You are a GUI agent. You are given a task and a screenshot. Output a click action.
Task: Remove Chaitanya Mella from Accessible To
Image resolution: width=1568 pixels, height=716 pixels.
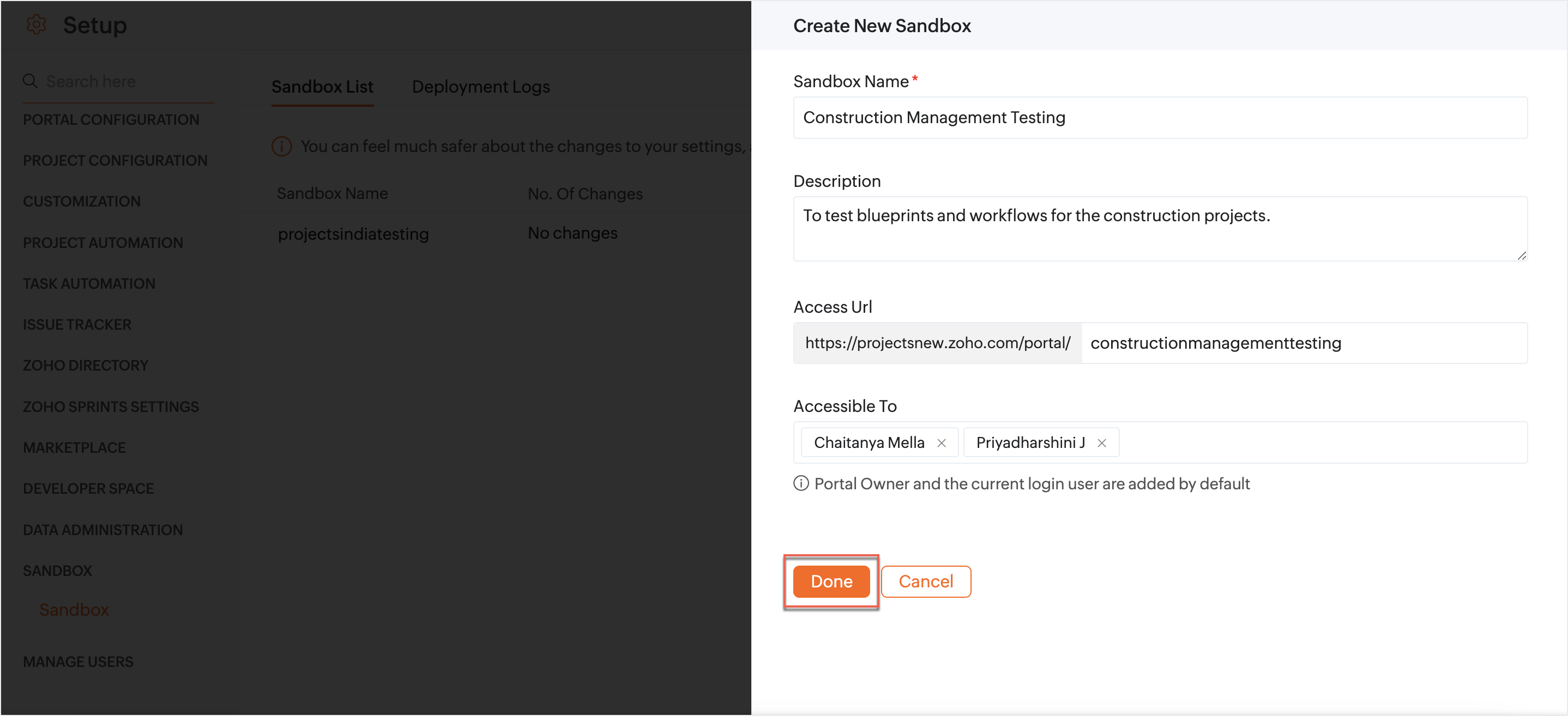(941, 443)
